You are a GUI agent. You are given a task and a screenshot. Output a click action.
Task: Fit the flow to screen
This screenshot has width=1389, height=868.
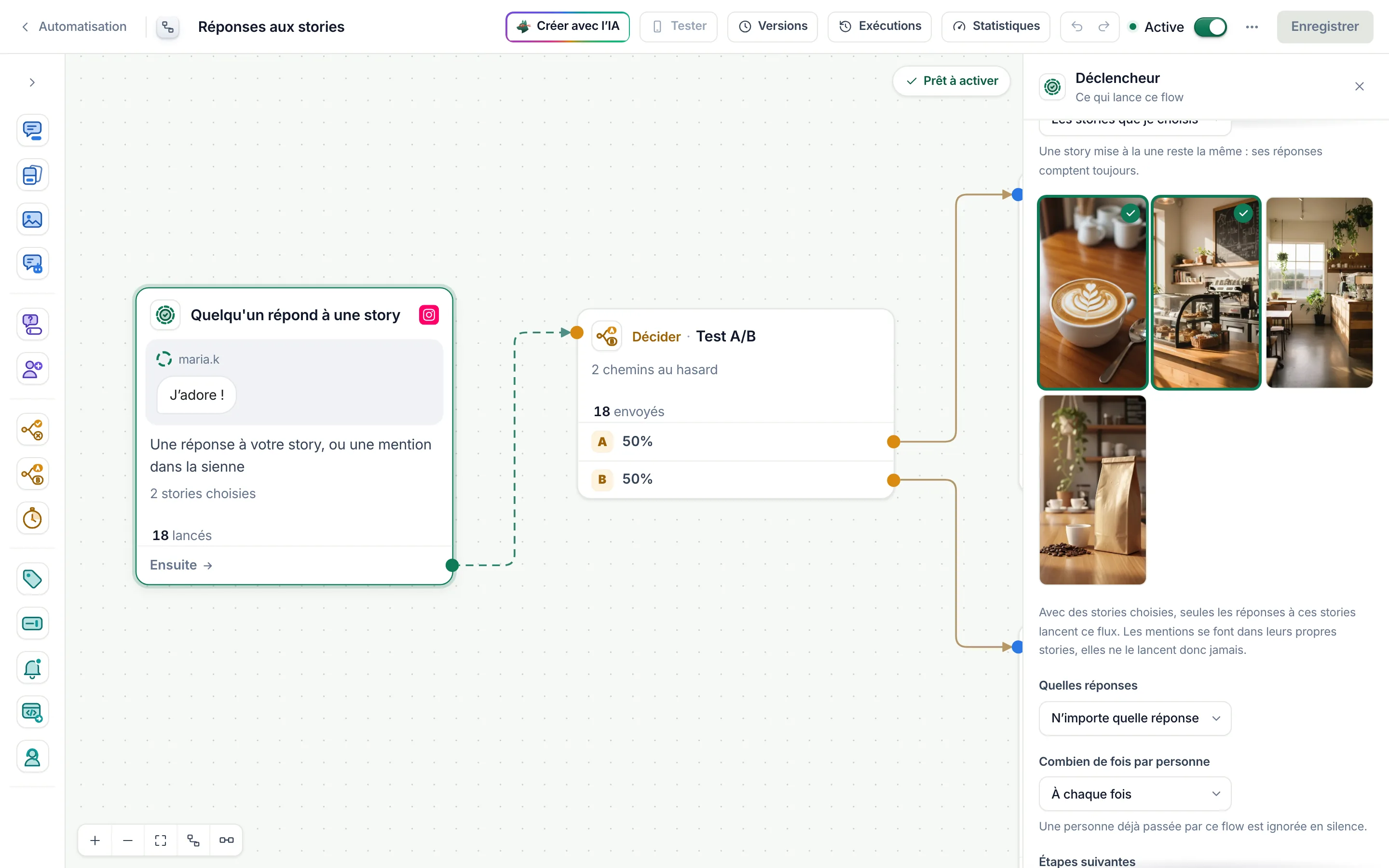(x=161, y=840)
